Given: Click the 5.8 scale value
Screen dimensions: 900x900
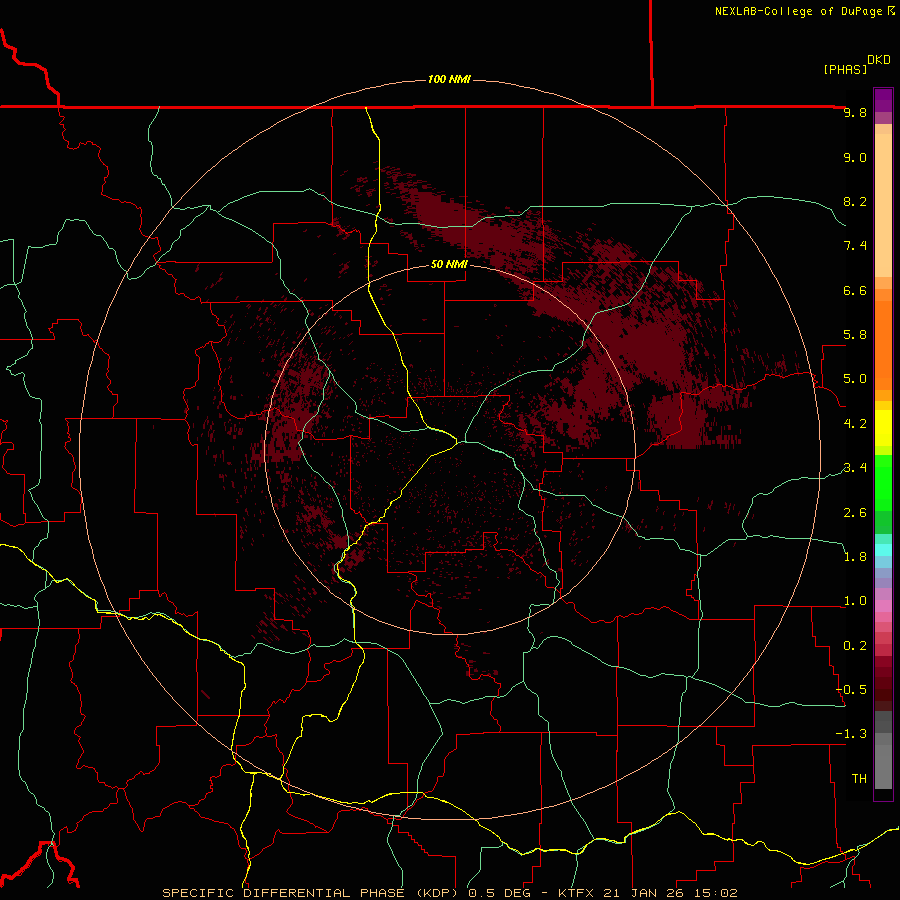Looking at the screenshot, I should (x=855, y=335).
